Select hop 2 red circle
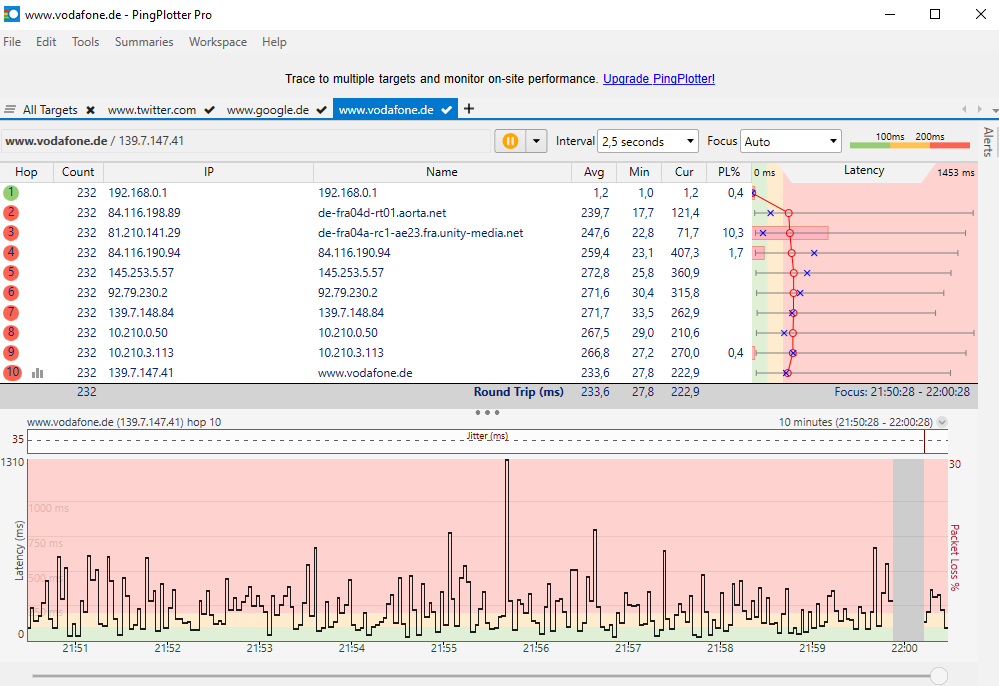The image size is (999, 686). point(11,213)
